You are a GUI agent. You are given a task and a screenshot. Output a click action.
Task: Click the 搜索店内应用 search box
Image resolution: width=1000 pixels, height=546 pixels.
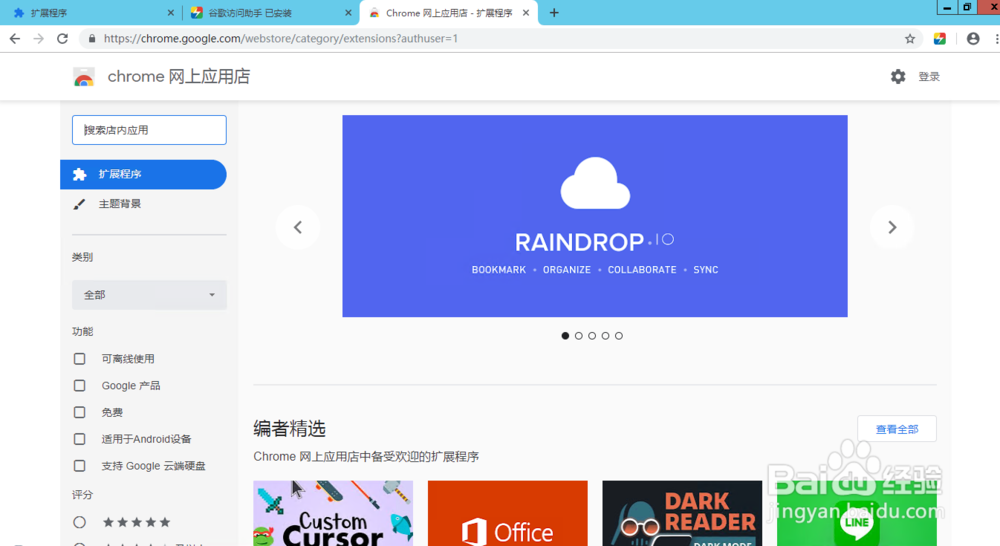tap(149, 130)
